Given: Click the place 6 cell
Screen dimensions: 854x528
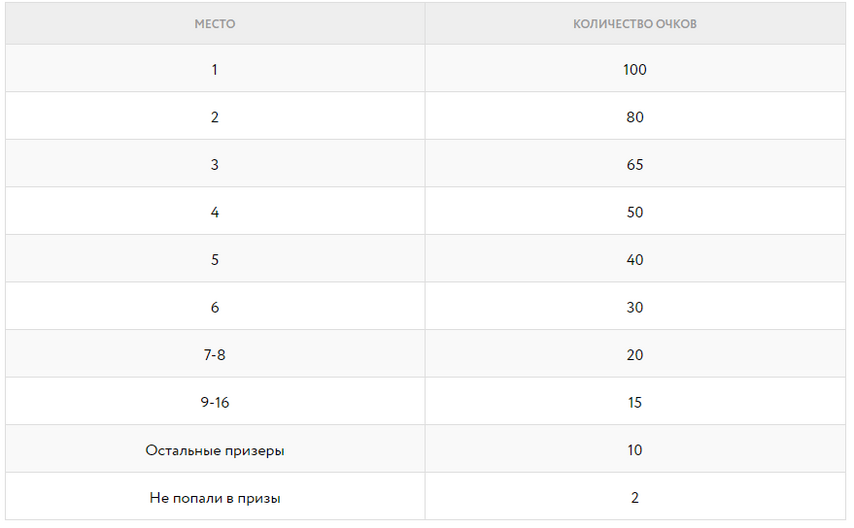Looking at the screenshot, I should 215,306.
